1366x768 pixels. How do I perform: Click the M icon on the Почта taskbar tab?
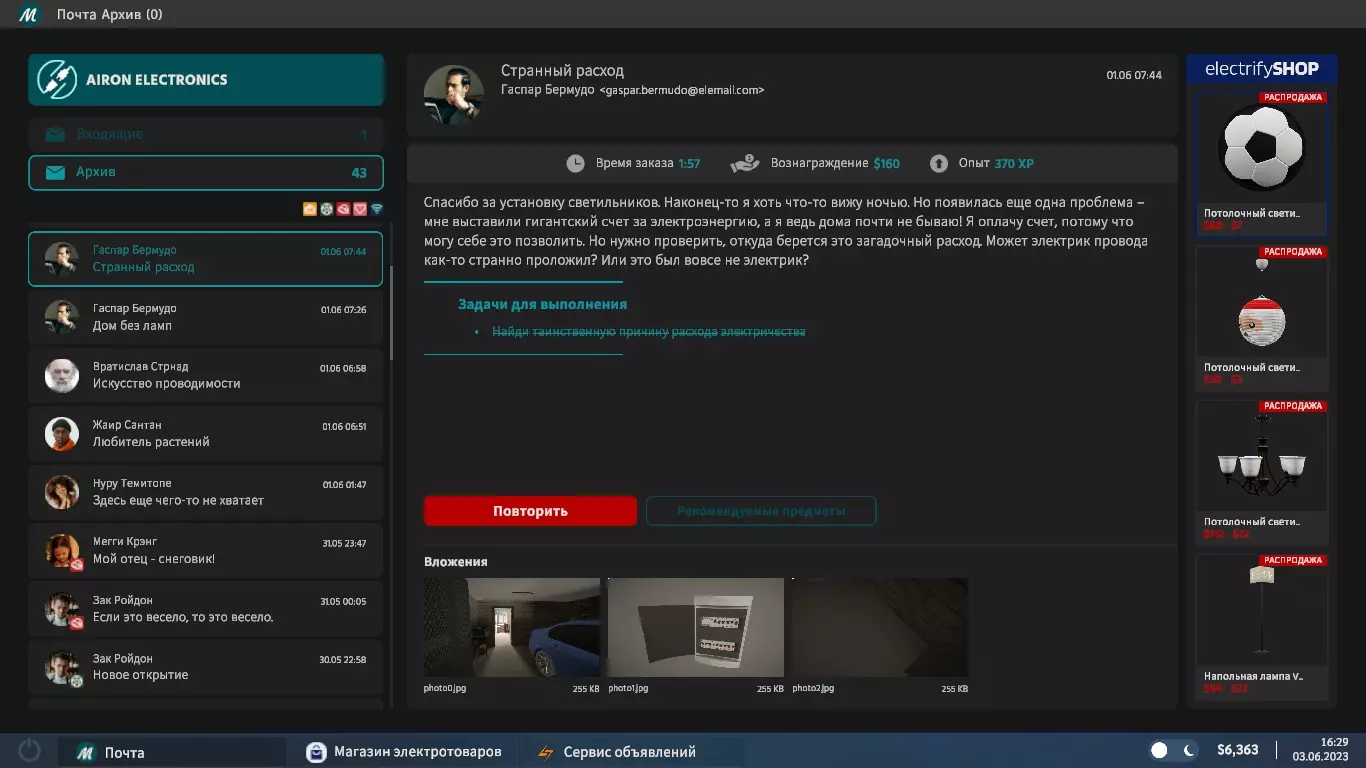tap(86, 752)
